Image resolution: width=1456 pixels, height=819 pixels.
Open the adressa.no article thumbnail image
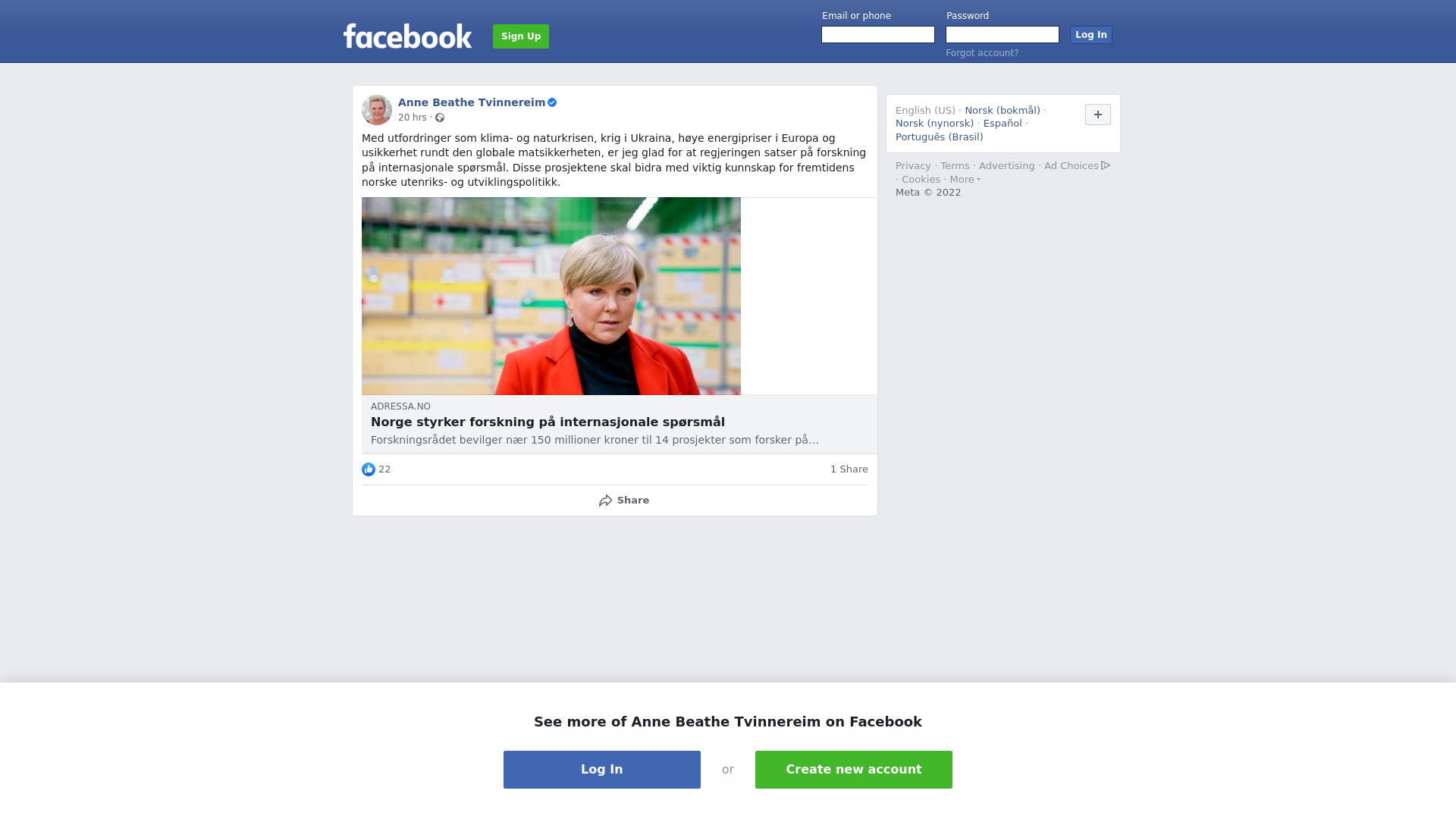pyautogui.click(x=551, y=296)
